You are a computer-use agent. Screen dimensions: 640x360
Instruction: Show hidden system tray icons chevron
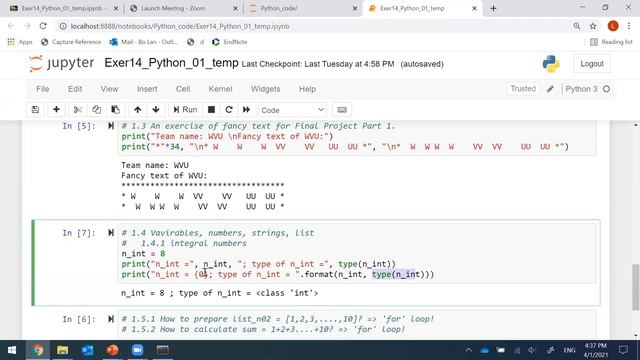[469, 350]
